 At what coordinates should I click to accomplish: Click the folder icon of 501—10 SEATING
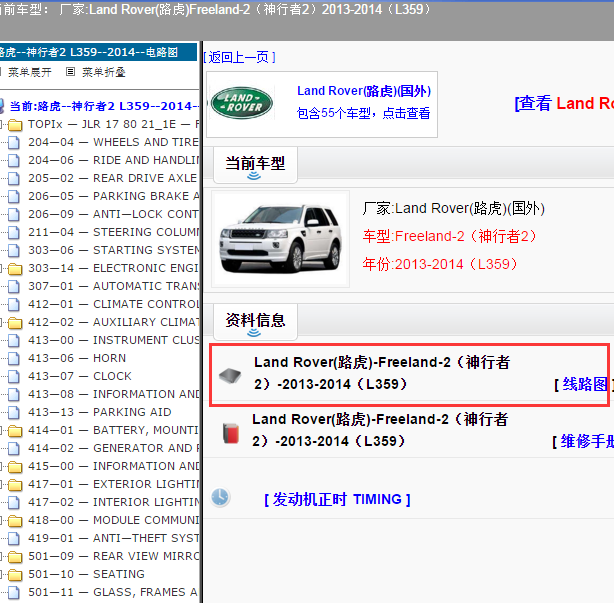point(15,575)
